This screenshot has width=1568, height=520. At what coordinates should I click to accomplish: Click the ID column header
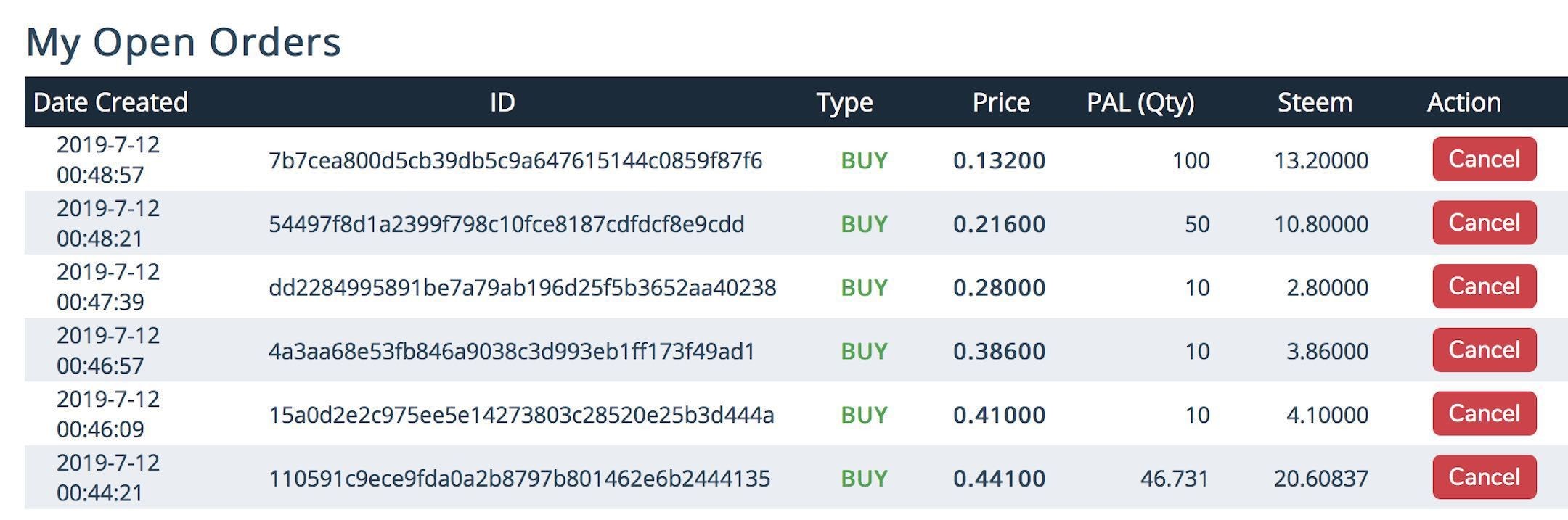pyautogui.click(x=502, y=102)
